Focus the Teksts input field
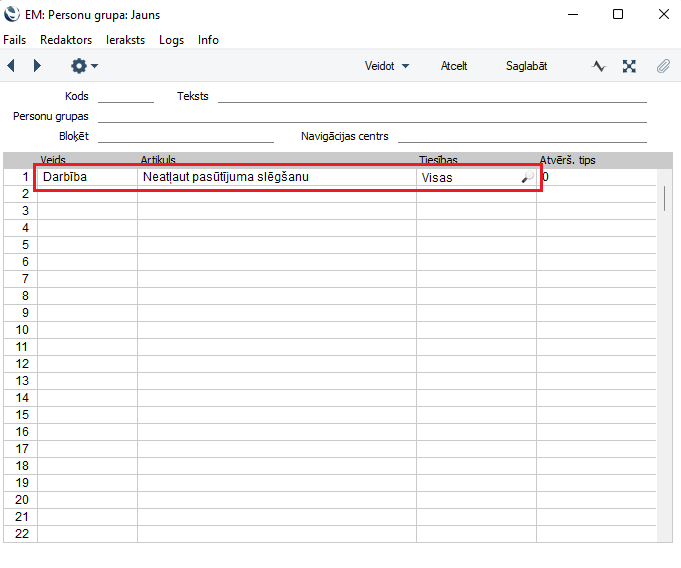This screenshot has height=568, width=681. [432, 96]
